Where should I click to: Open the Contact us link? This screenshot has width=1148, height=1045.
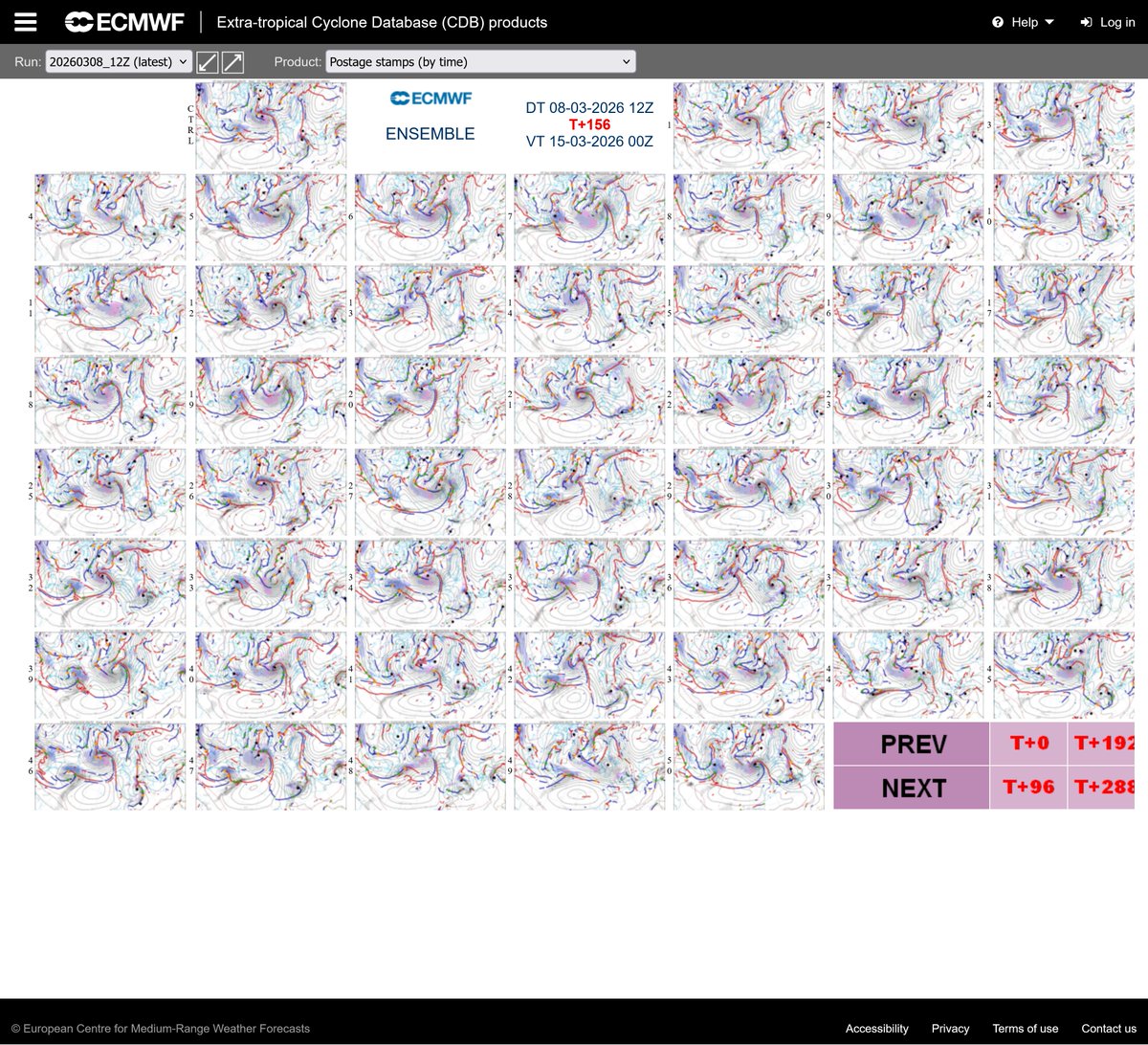(x=1109, y=1029)
